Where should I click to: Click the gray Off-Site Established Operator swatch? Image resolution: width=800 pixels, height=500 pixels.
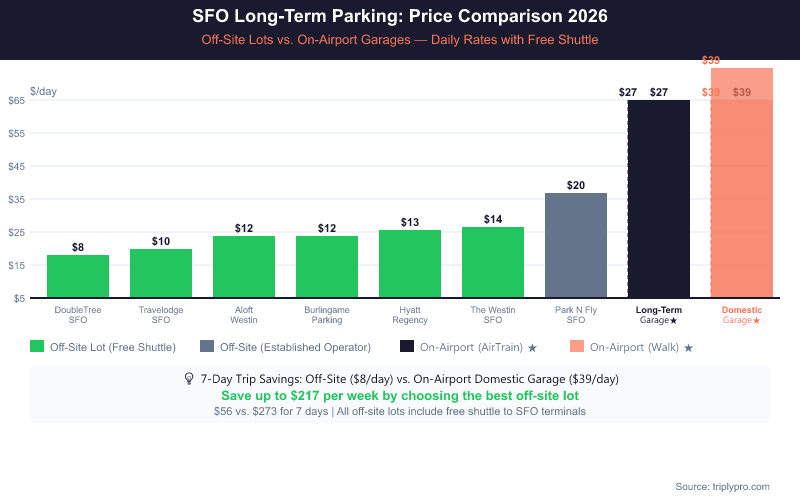(206, 347)
